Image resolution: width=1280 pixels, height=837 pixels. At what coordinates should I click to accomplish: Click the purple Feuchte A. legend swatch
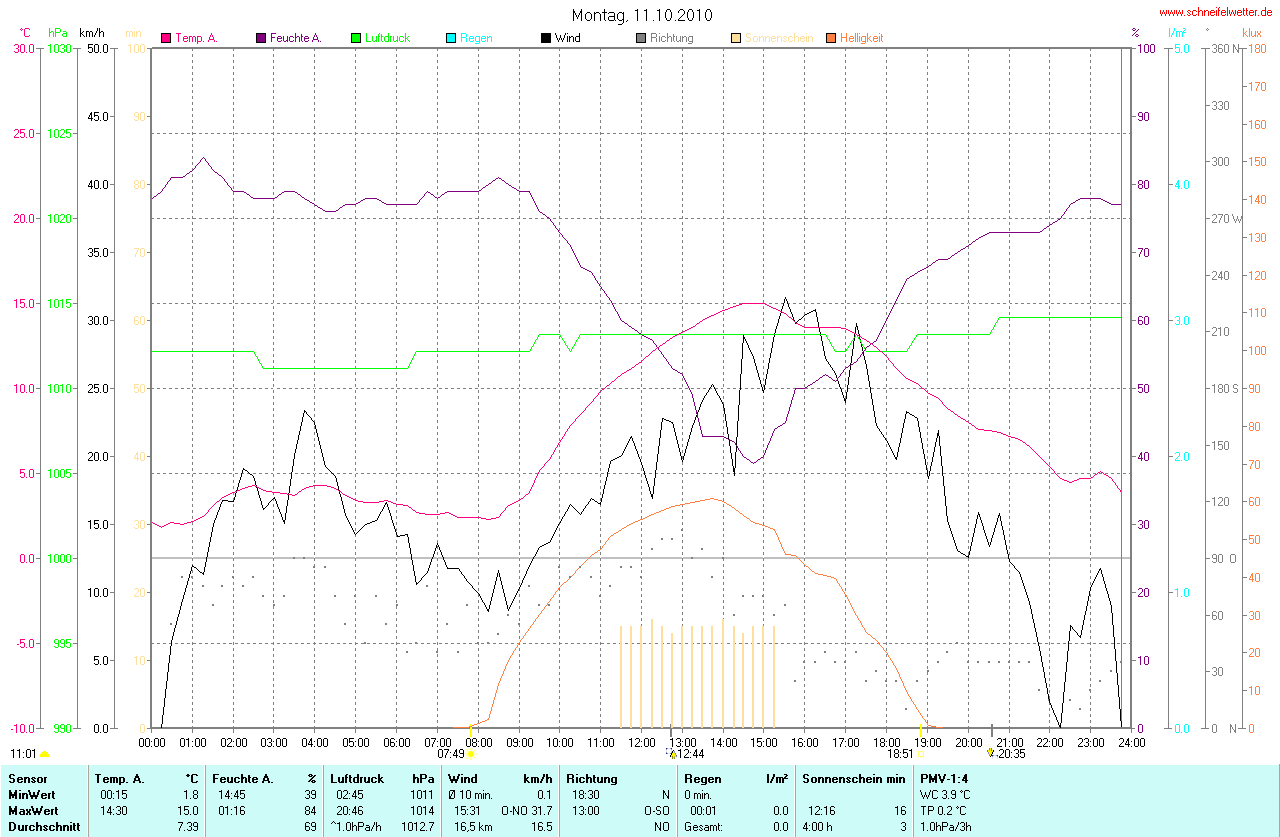point(261,38)
